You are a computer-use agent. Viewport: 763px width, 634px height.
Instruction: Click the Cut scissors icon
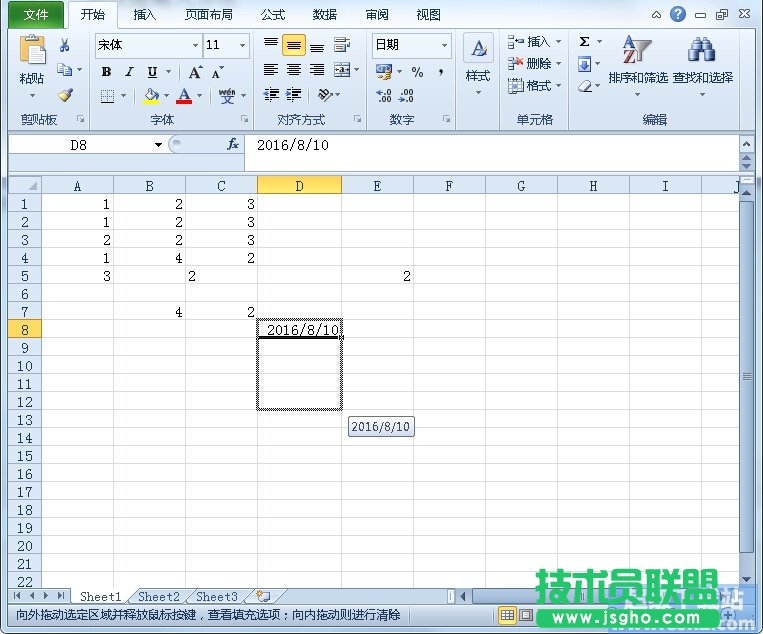(65, 46)
